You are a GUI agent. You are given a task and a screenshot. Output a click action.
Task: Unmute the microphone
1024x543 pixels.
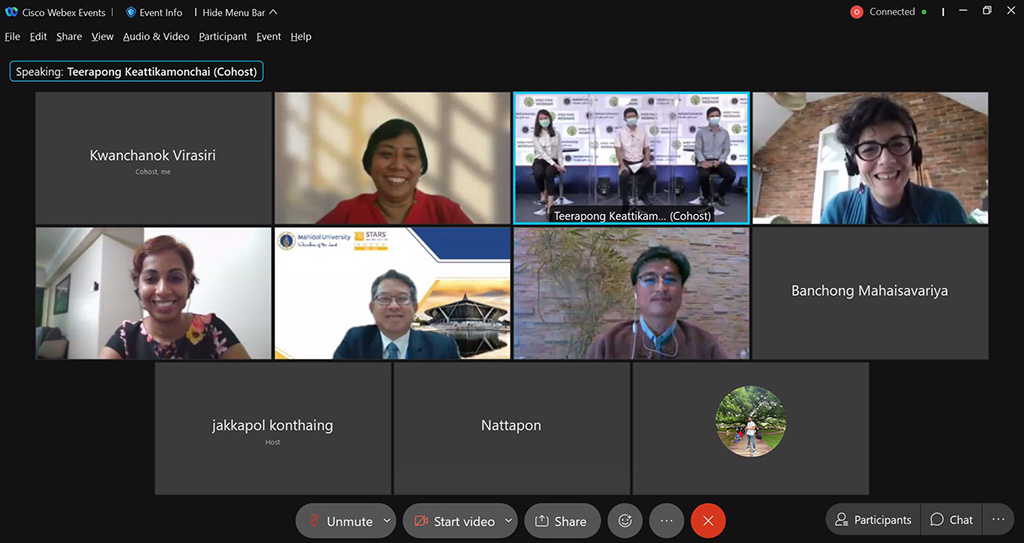[x=338, y=521]
